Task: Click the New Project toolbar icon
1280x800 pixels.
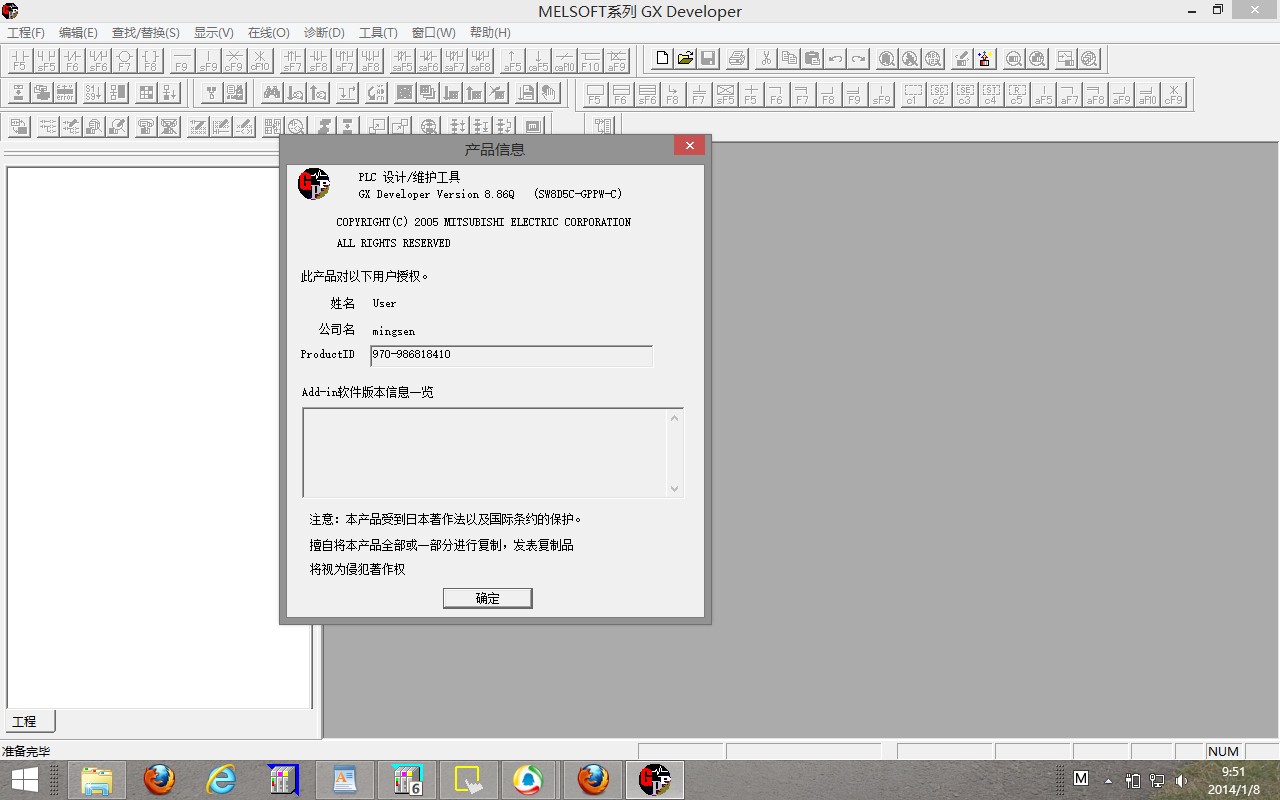Action: 661,59
